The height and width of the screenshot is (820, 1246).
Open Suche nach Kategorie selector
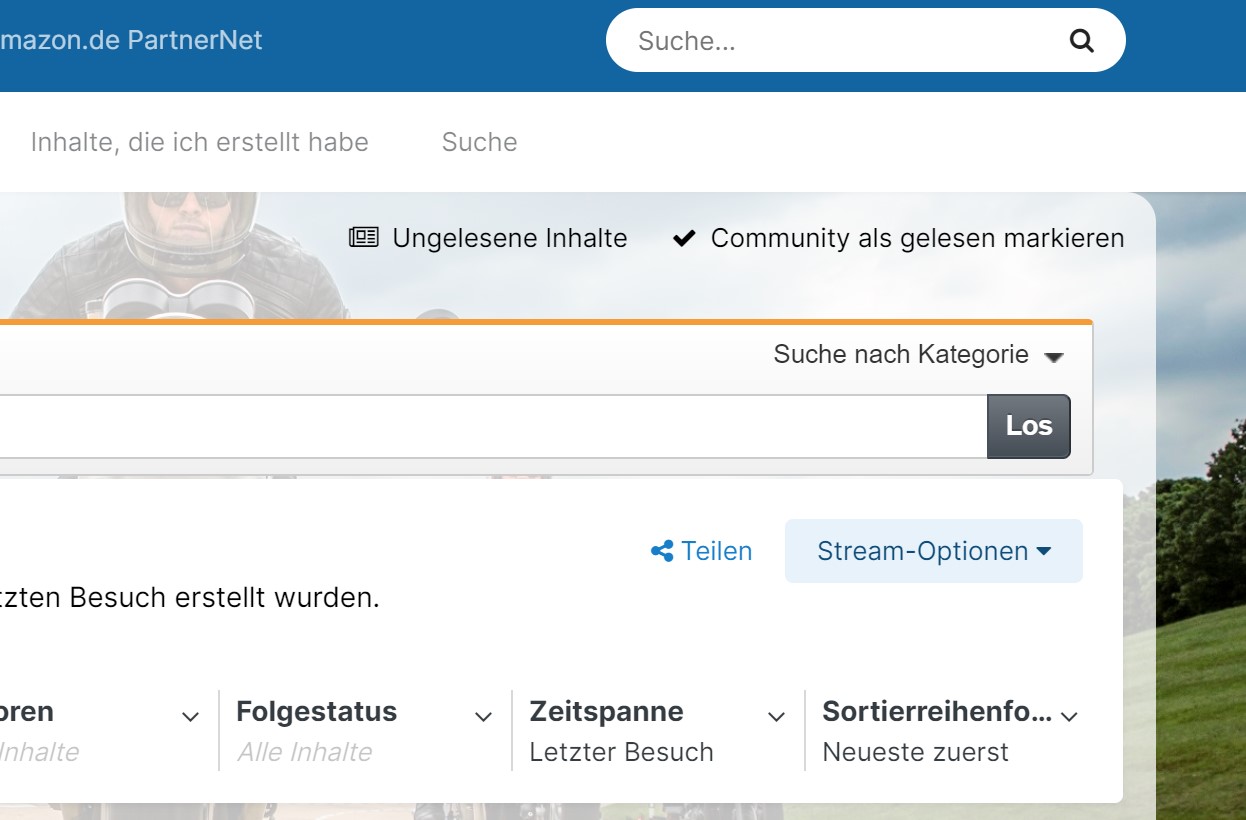(918, 355)
